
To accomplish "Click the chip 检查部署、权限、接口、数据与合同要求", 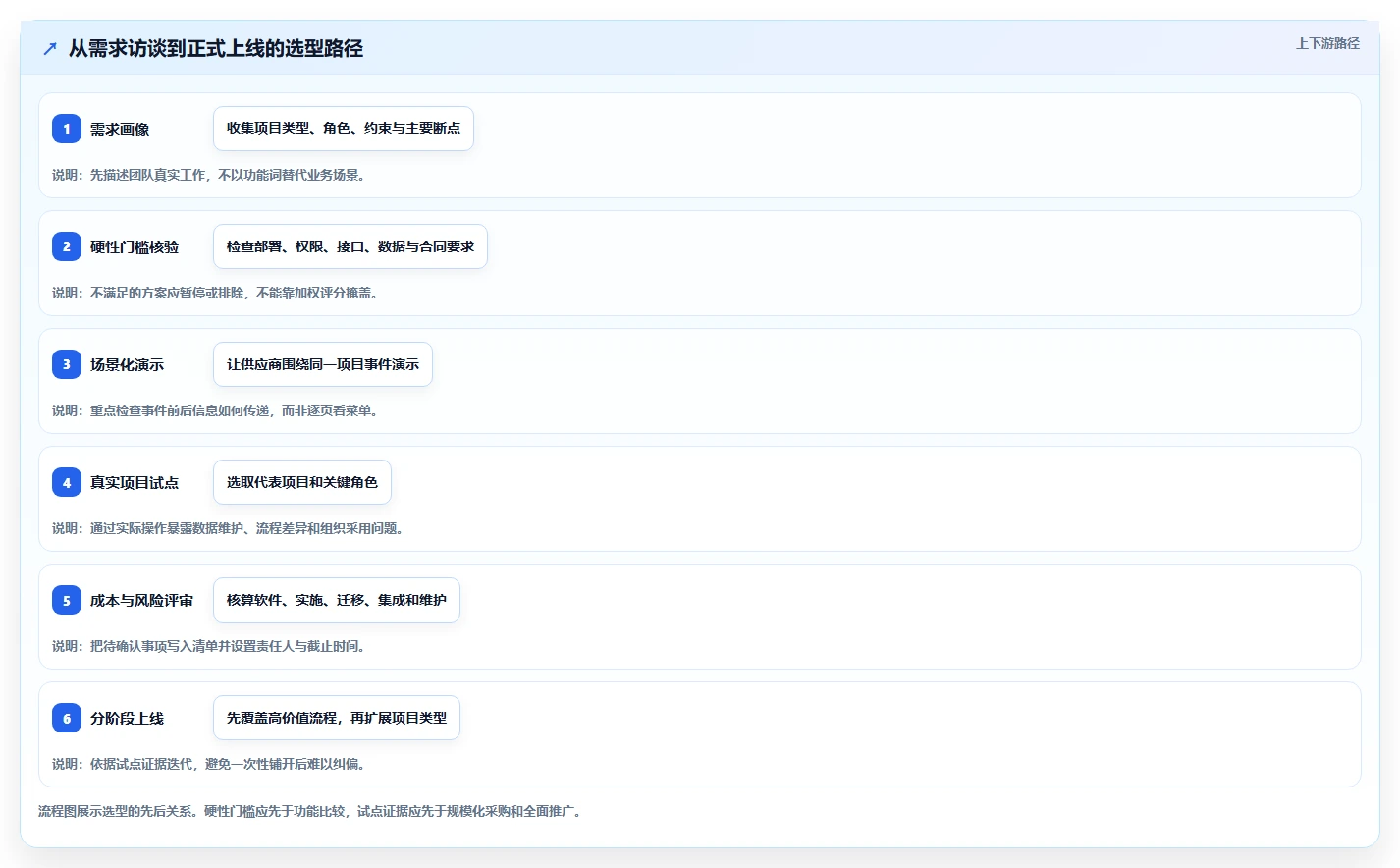I will tap(350, 246).
